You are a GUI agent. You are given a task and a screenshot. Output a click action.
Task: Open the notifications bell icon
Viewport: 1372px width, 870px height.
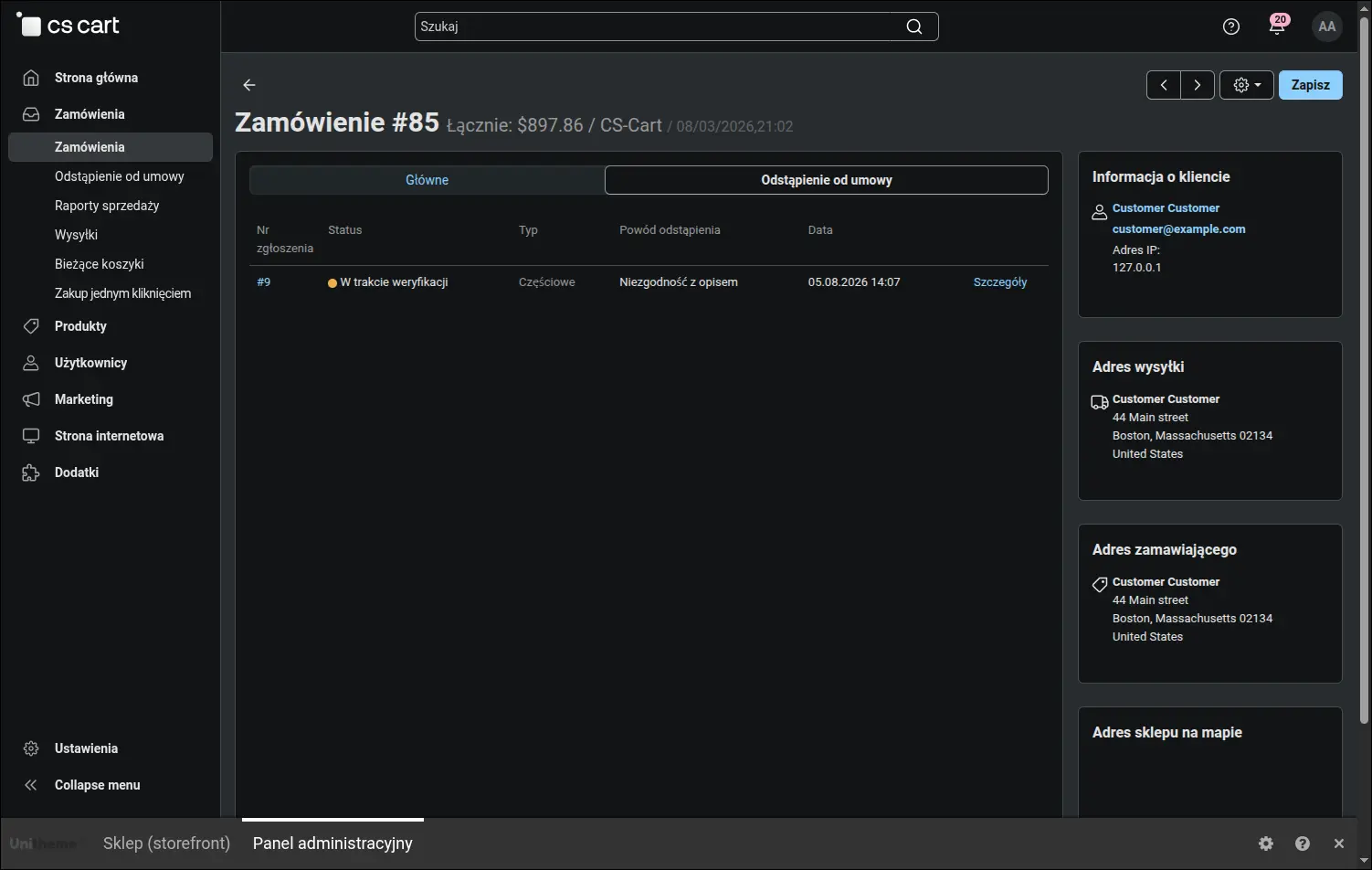(x=1277, y=26)
